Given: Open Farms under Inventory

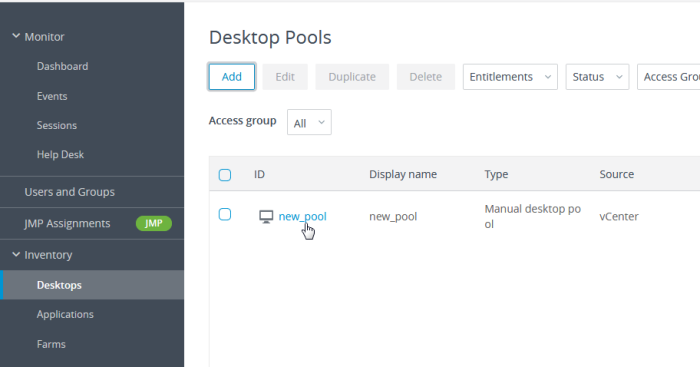Looking at the screenshot, I should click(x=51, y=344).
